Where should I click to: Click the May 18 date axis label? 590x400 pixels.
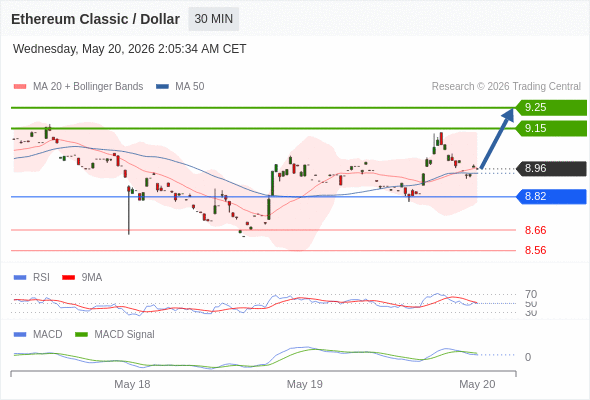click(x=132, y=384)
